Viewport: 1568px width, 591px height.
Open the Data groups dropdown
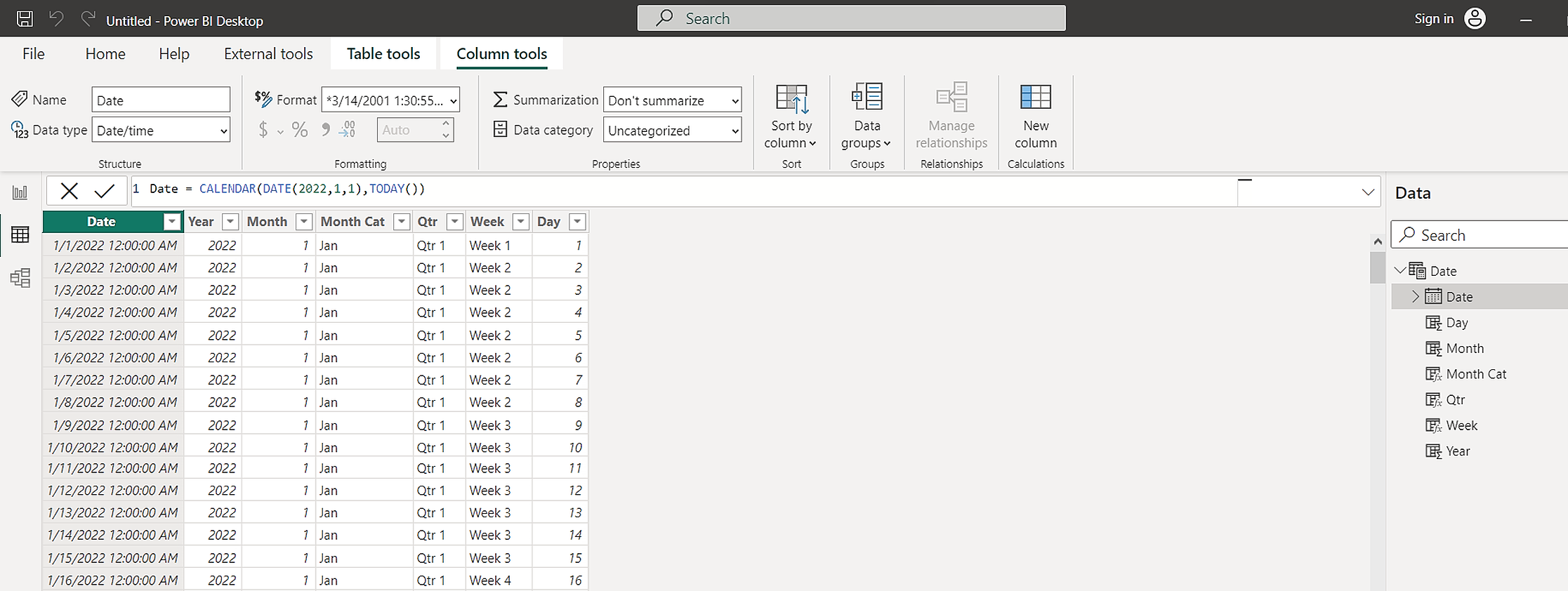pyautogui.click(x=867, y=116)
